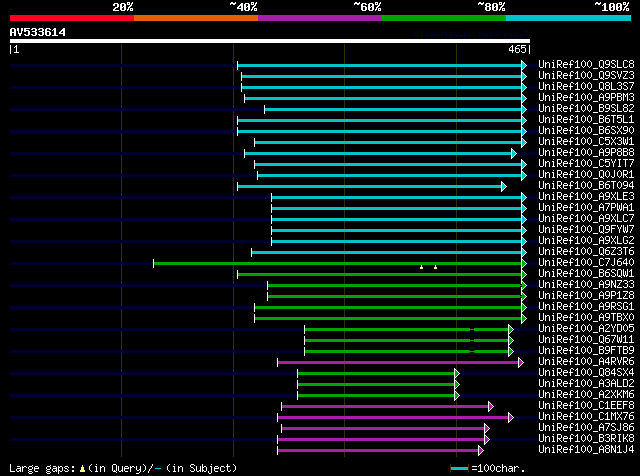Select the UniRef100_Q84SX4 label

586,373
